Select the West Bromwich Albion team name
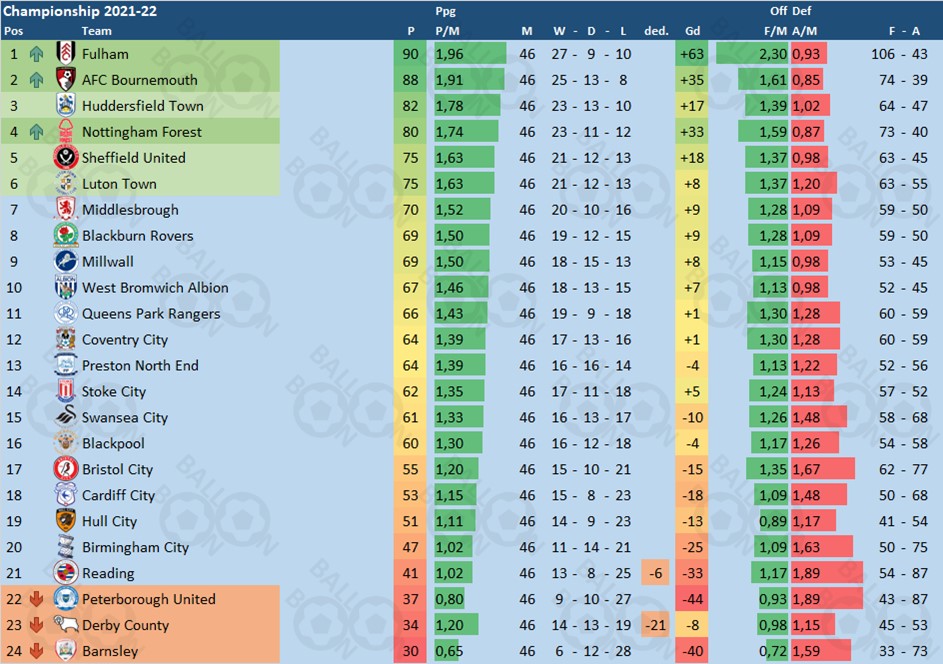Screen dimensions: 943x664 tap(155, 287)
